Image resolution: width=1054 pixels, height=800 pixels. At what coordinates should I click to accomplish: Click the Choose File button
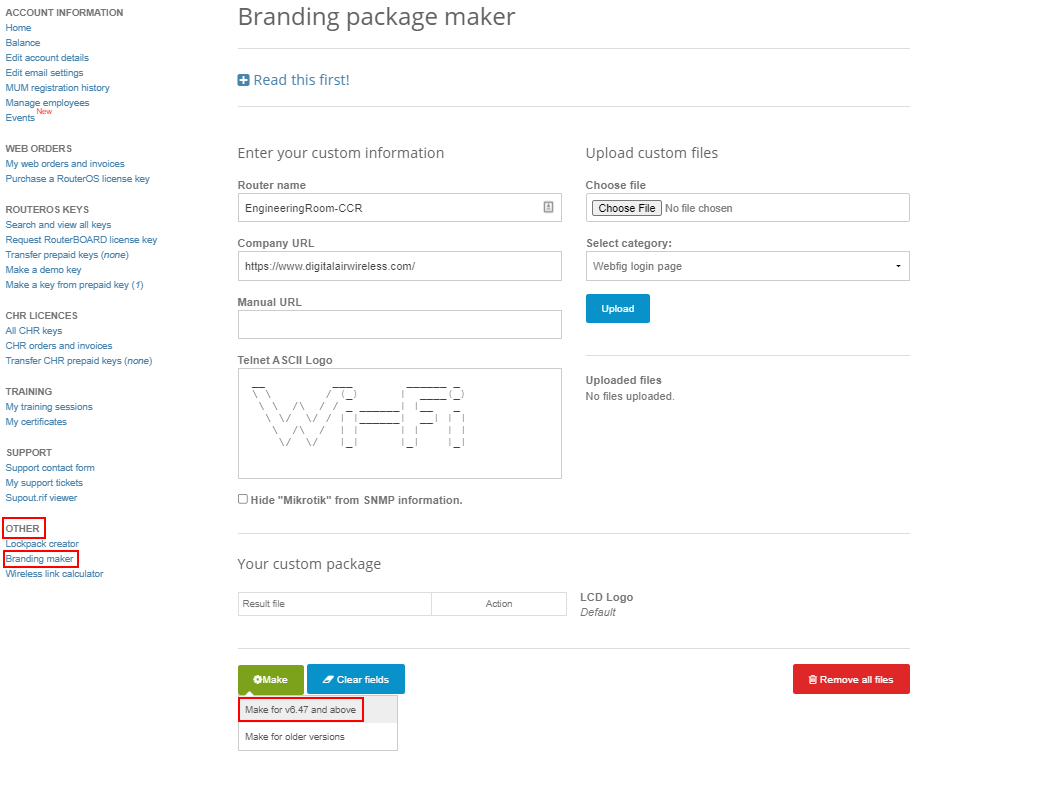pos(626,208)
